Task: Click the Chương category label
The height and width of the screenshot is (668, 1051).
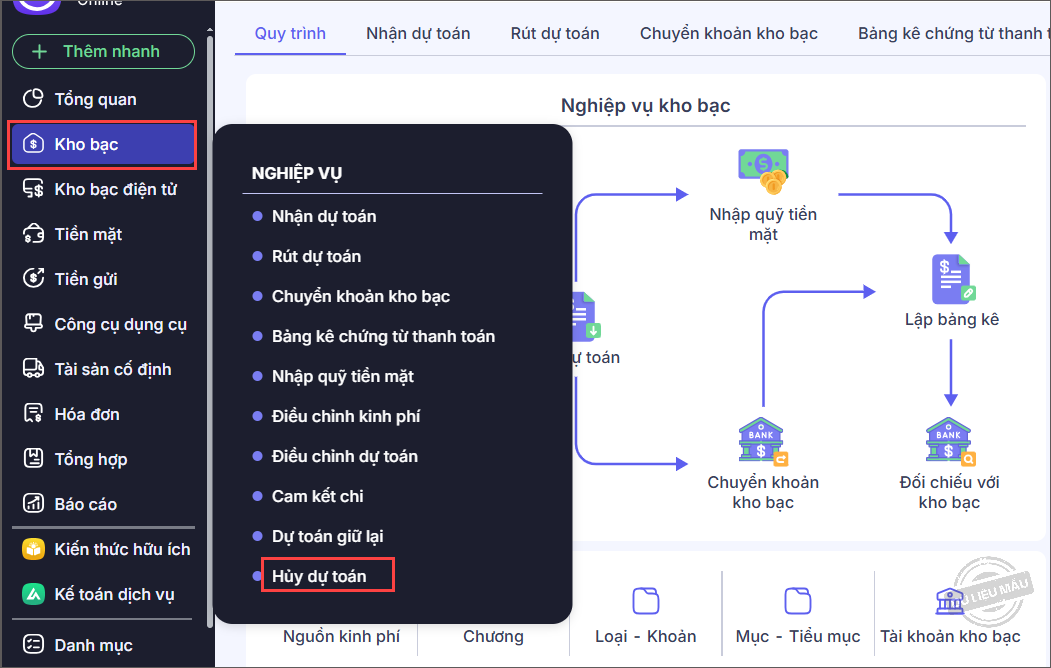Action: click(x=493, y=636)
